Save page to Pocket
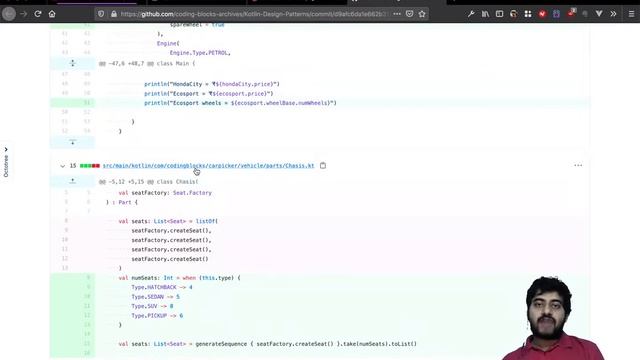The height and width of the screenshot is (360, 640). click(409, 14)
